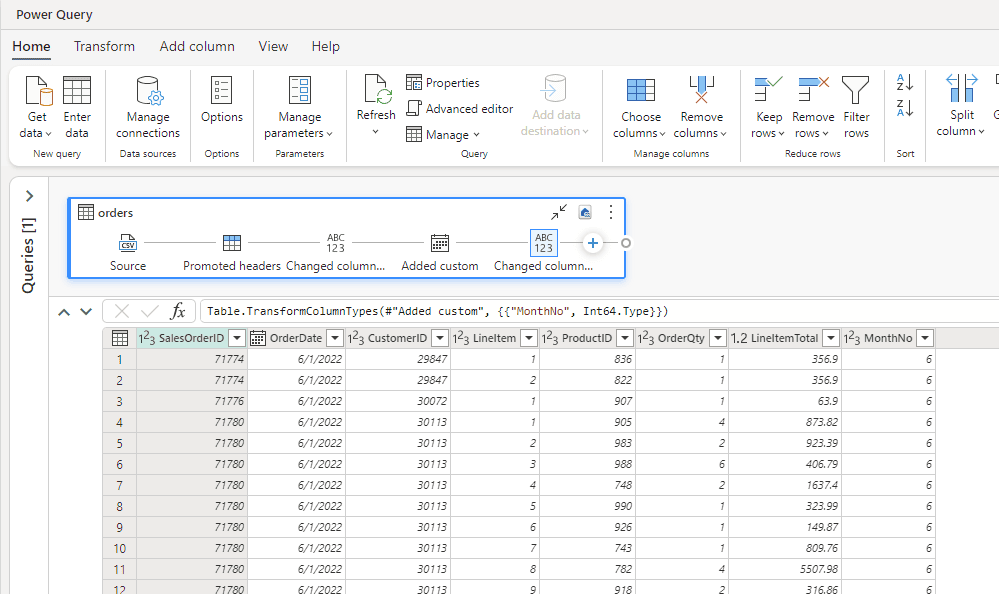Select the last Changed column type step
The image size is (999, 594).
click(543, 243)
